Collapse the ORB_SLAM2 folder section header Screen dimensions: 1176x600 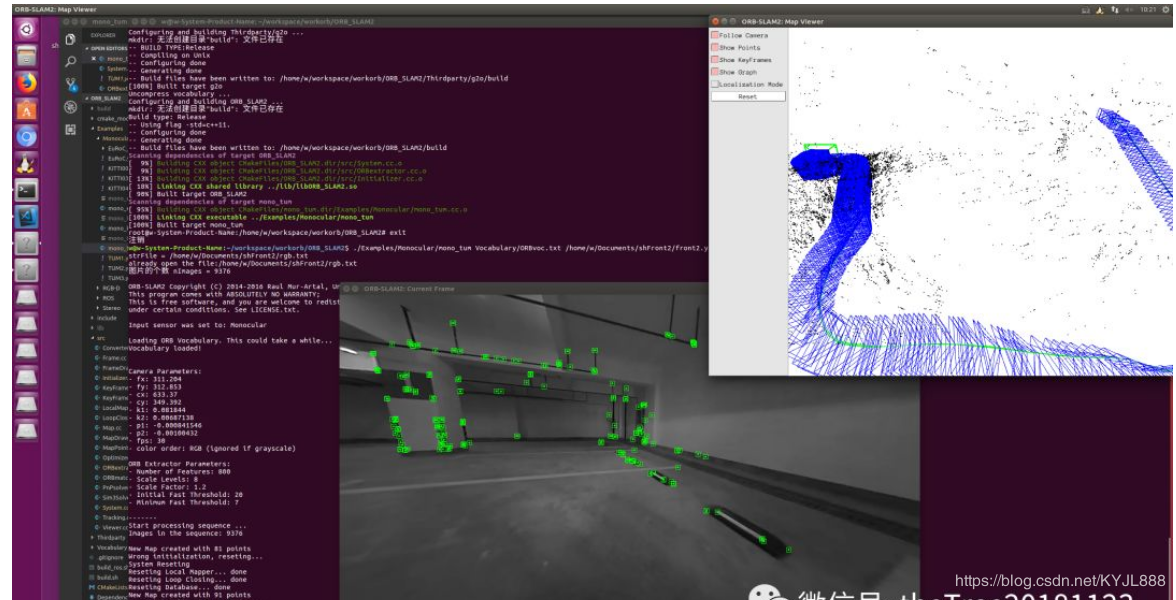(104, 98)
